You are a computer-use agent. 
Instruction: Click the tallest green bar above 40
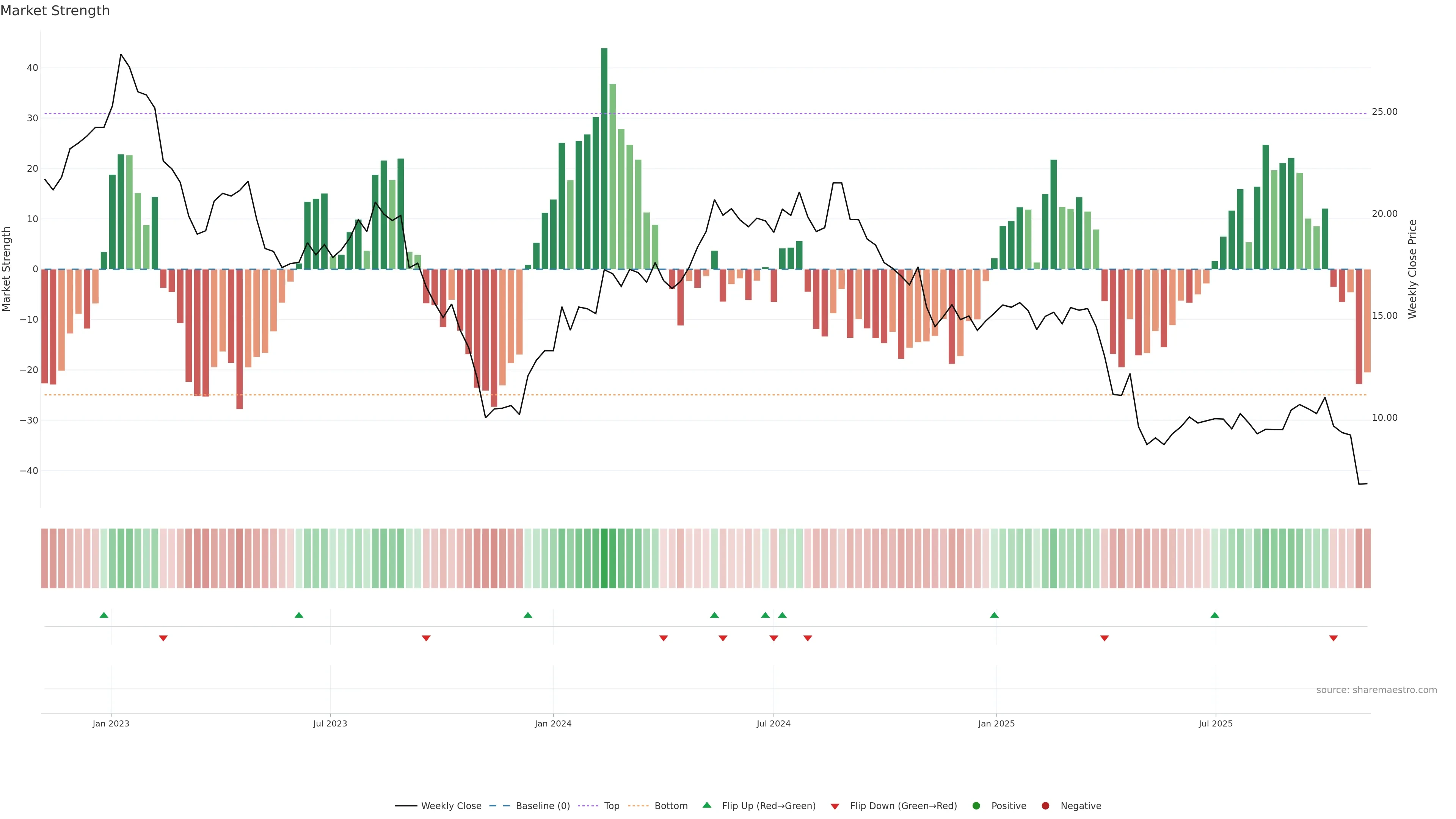(x=604, y=158)
